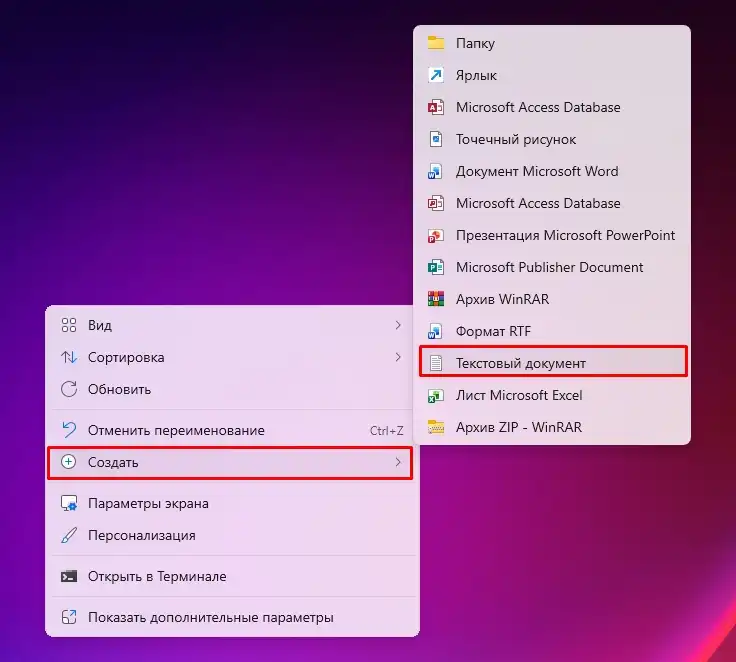This screenshot has height=662, width=736.
Task: Select the Папку label to create a folder
Action: coord(475,43)
